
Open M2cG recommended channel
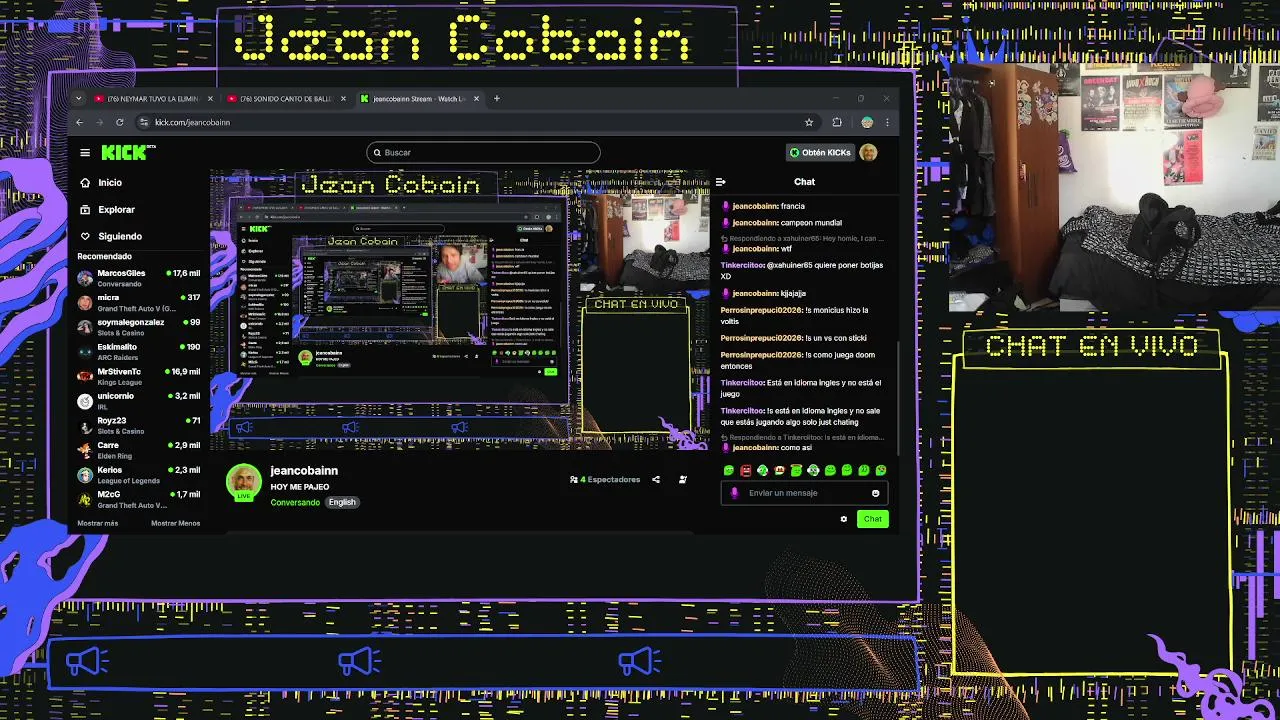pyautogui.click(x=139, y=499)
